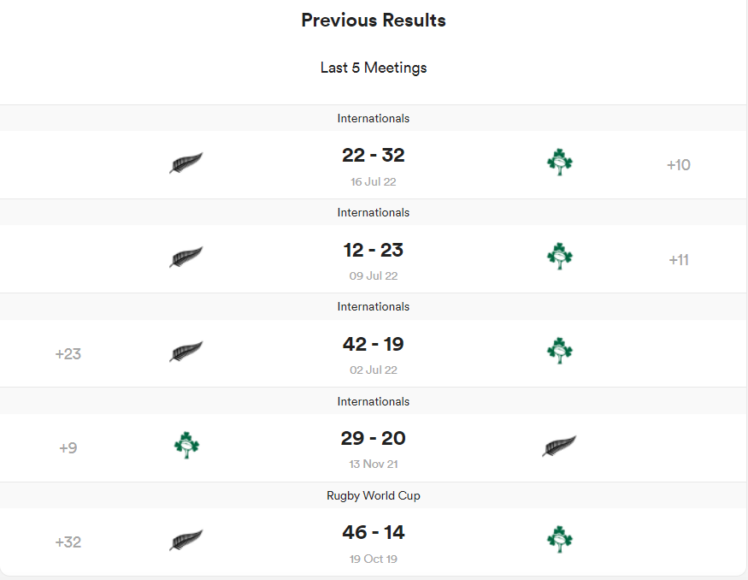Click New Zealand fern icon in 02 Jul 22 match

[x=186, y=351]
